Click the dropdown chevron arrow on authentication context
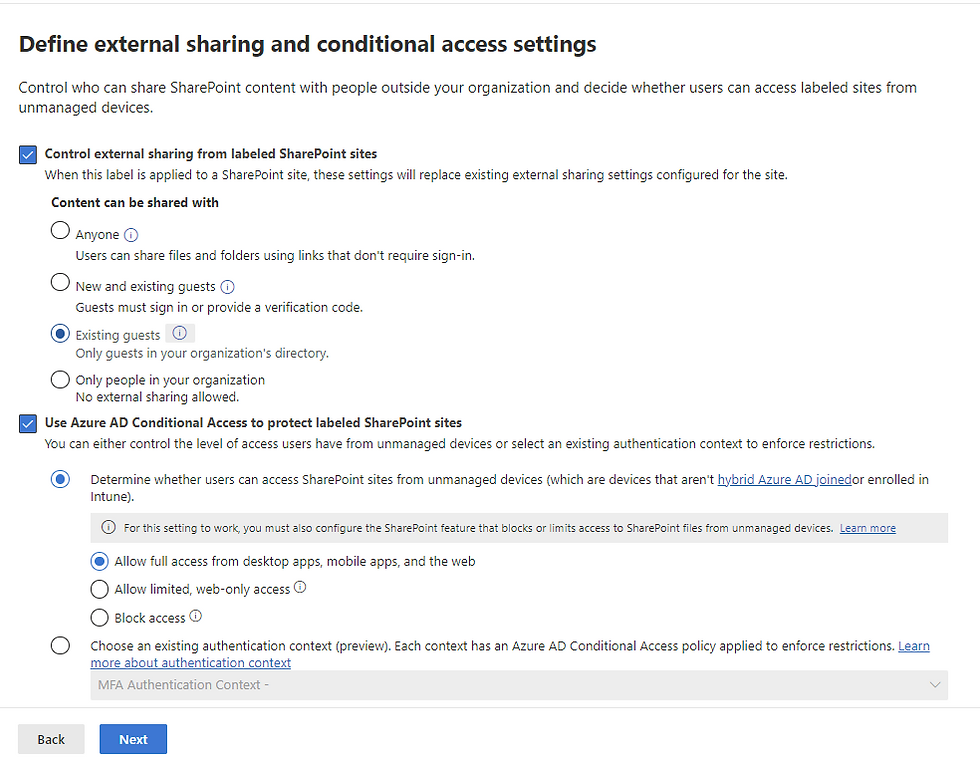The width and height of the screenshot is (980, 761). tap(935, 685)
